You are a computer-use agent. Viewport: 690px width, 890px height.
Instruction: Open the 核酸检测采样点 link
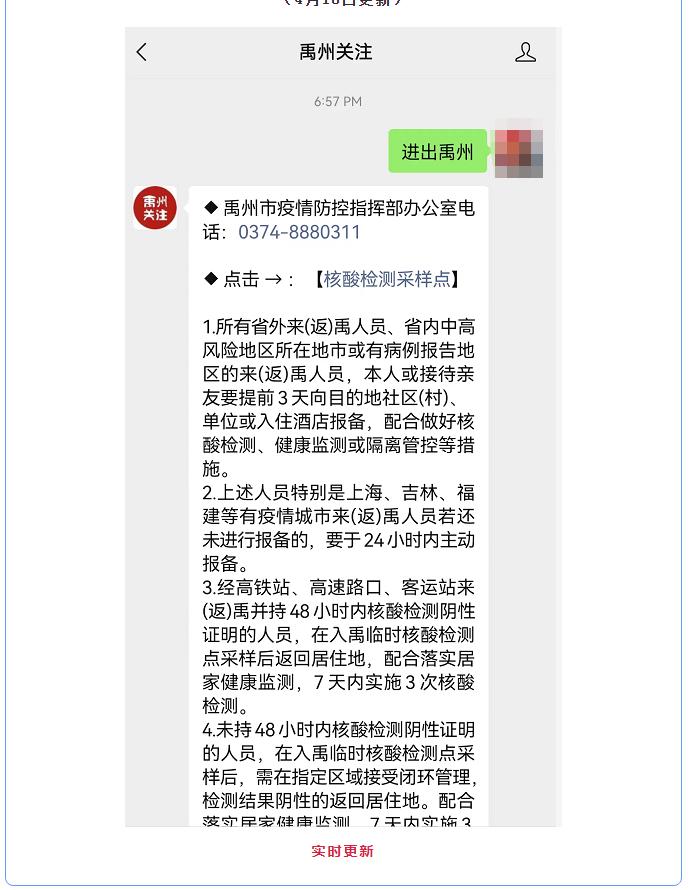coord(387,279)
